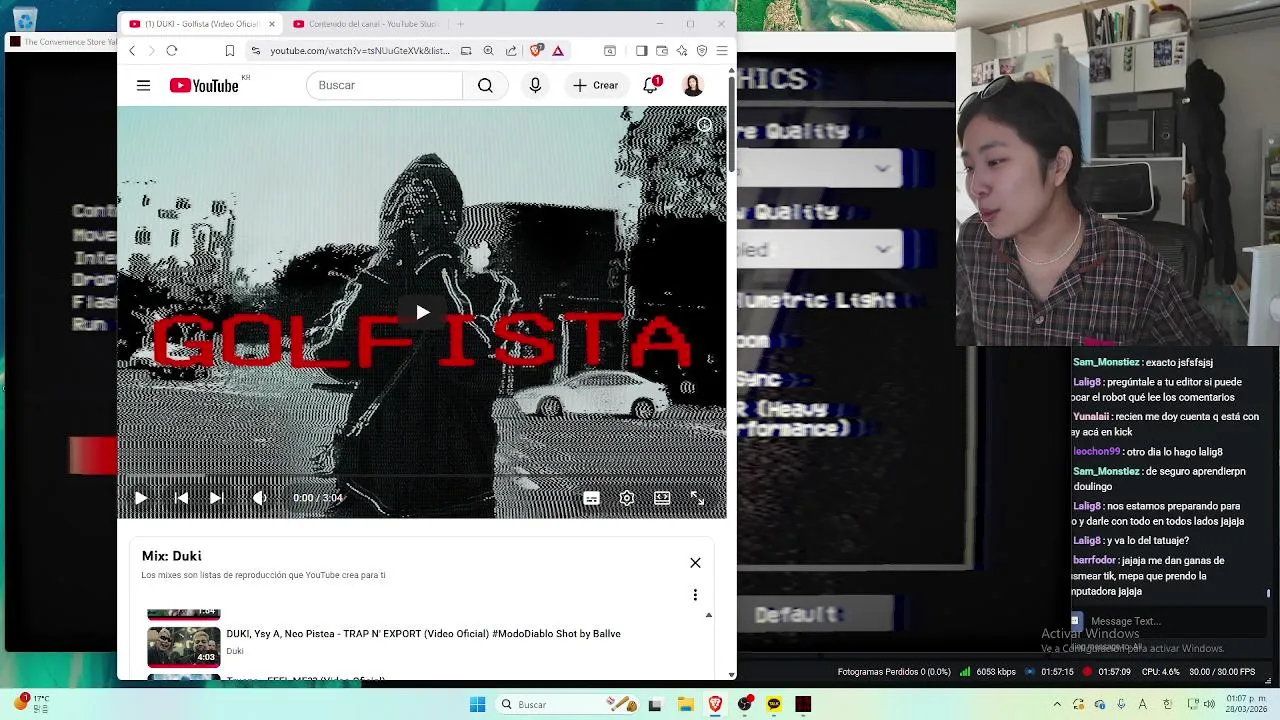Click the taskbar Buscar search box
The width and height of the screenshot is (1280, 720).
568,705
